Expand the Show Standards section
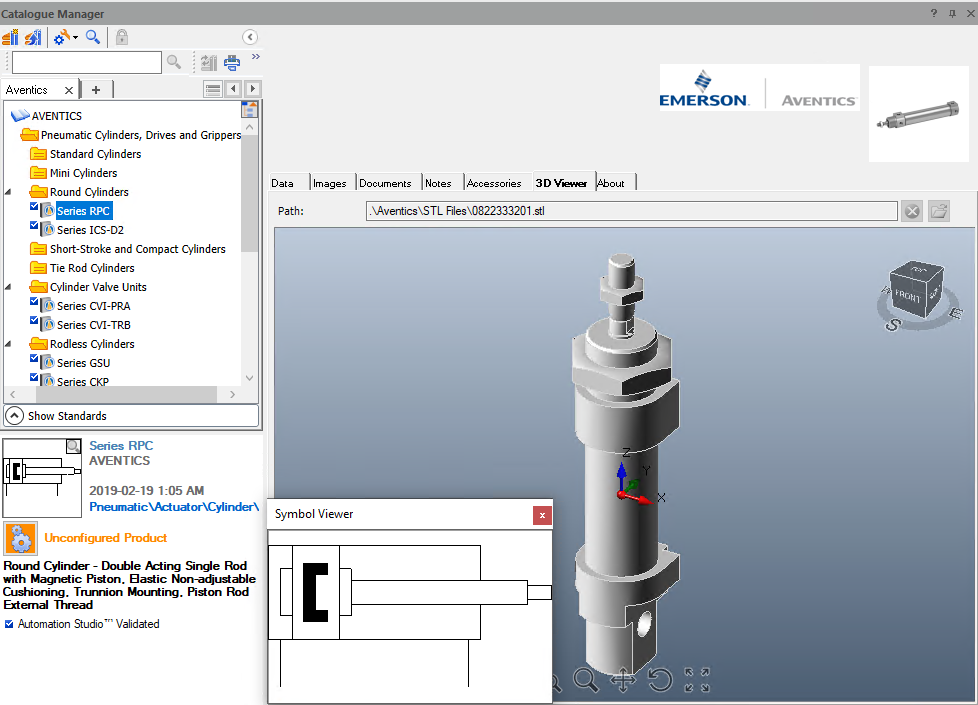Viewport: 978px width, 705px height. point(15,416)
